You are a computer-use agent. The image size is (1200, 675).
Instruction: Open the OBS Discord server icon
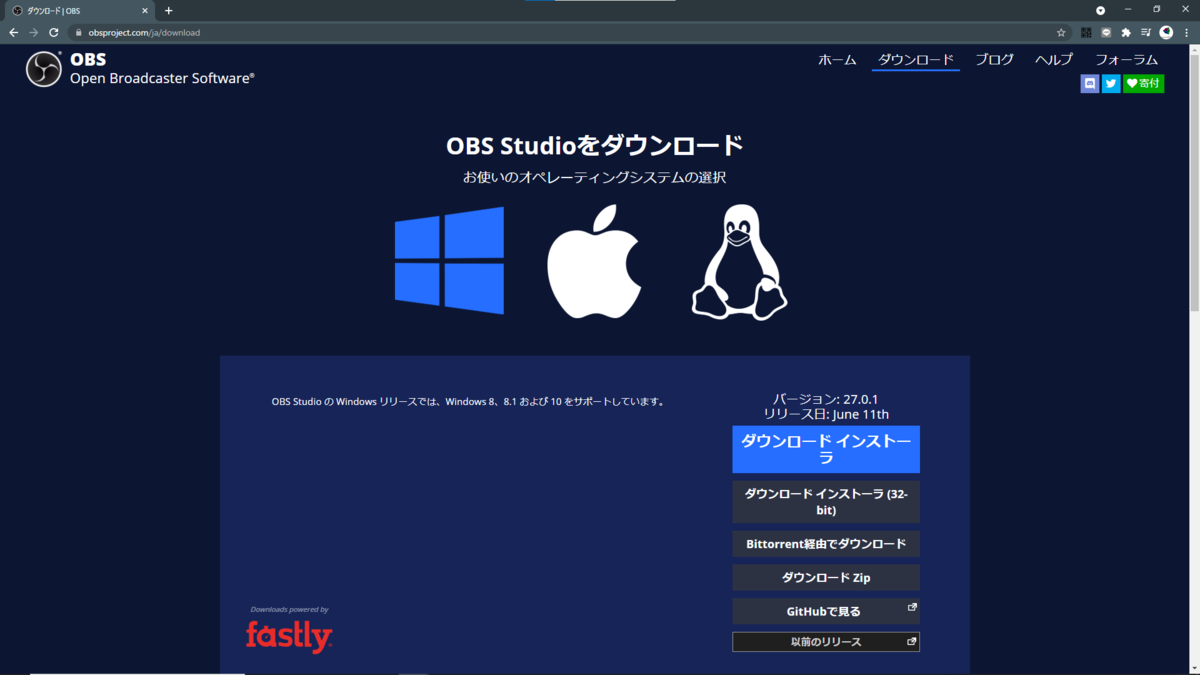pyautogui.click(x=1090, y=84)
